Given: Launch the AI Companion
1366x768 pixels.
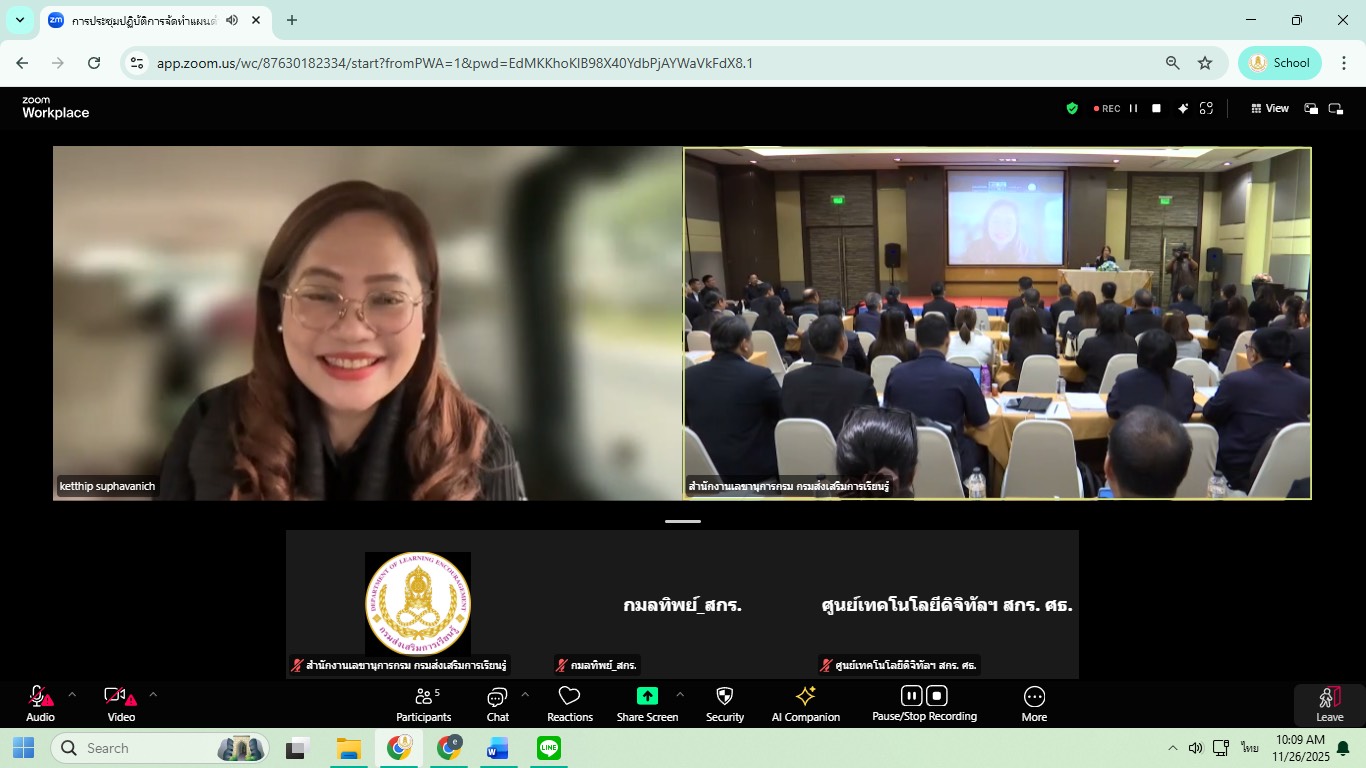Looking at the screenshot, I should pyautogui.click(x=805, y=703).
